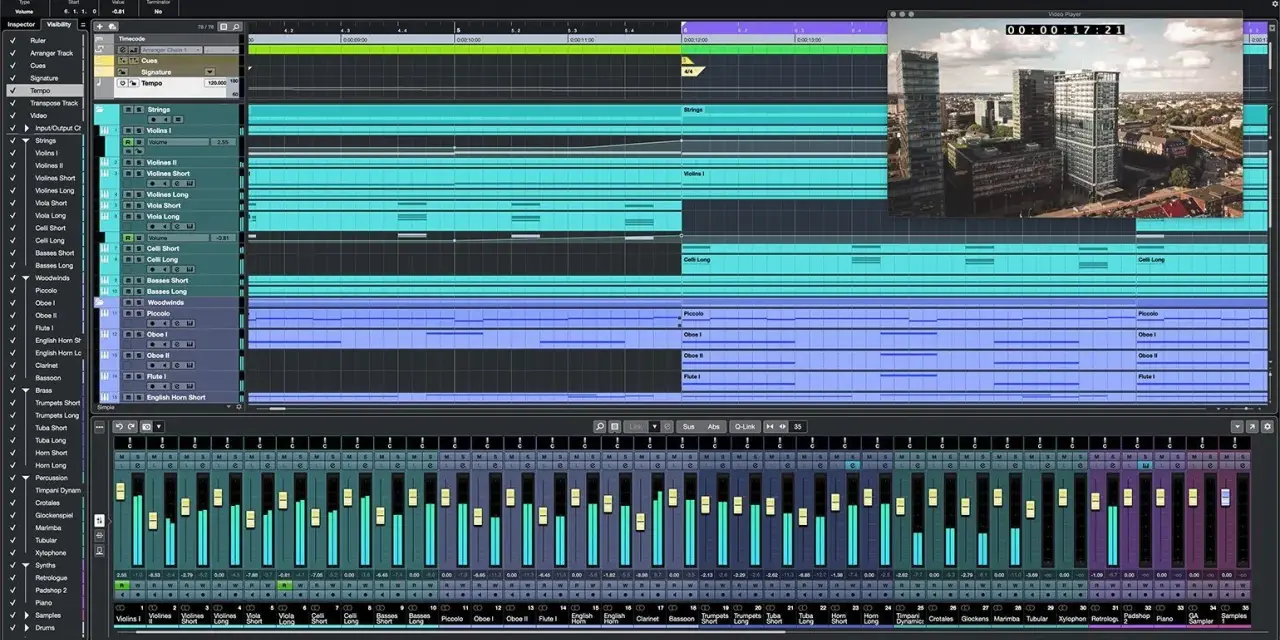The height and width of the screenshot is (640, 1280).
Task: Click the tempo value field 120.000
Action: click(x=217, y=83)
